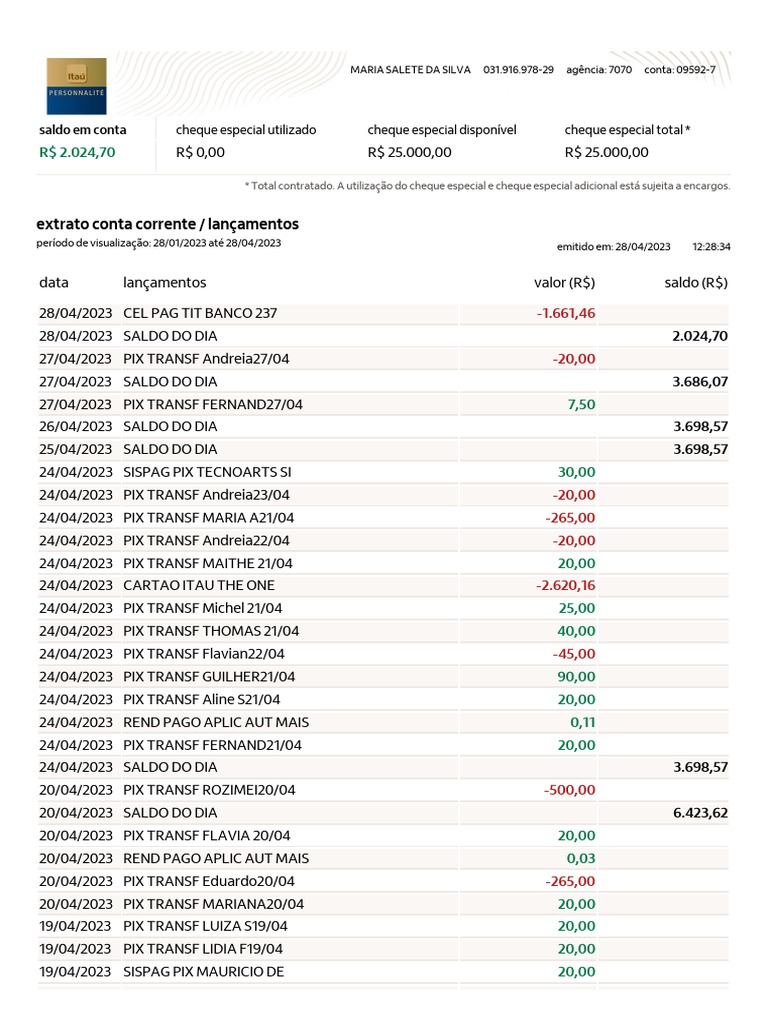The image size is (768, 1024).
Task: Click the saldo (R$) column header
Action: tap(696, 283)
